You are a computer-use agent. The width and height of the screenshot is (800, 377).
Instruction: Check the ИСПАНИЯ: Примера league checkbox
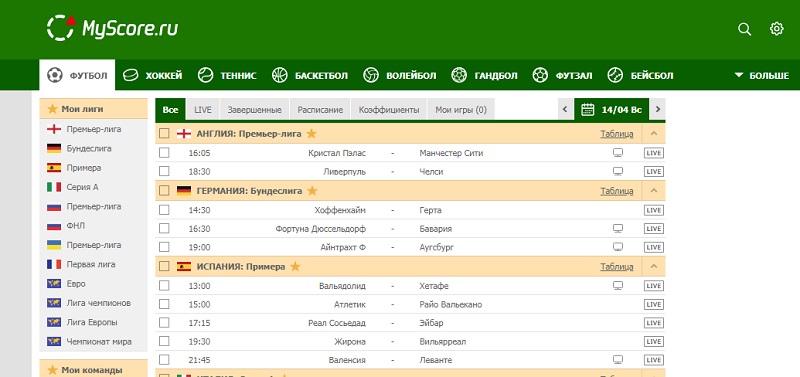164,266
